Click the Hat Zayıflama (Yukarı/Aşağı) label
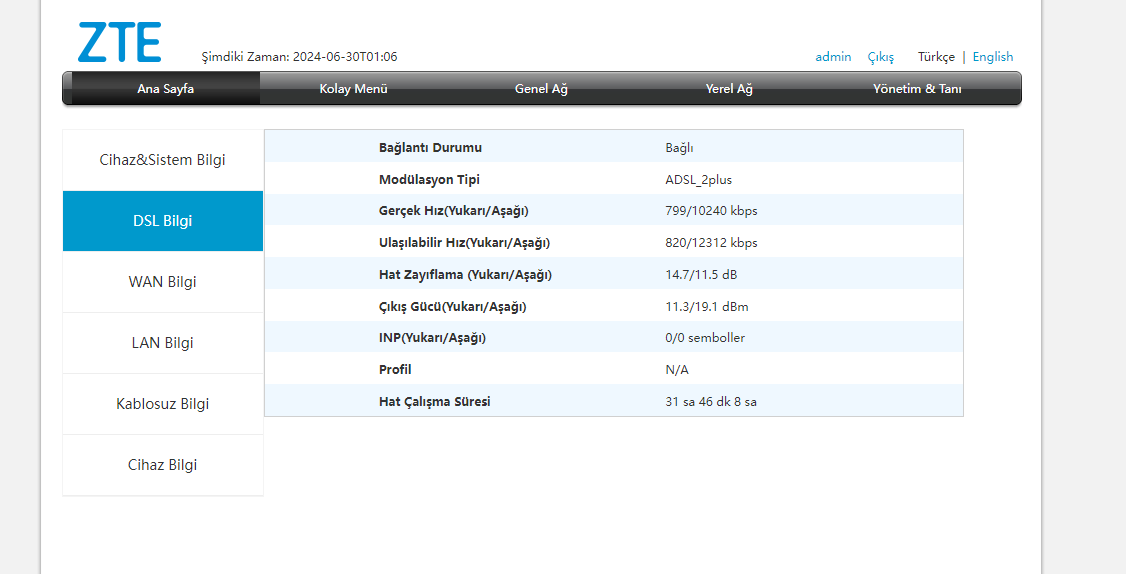 (x=465, y=274)
